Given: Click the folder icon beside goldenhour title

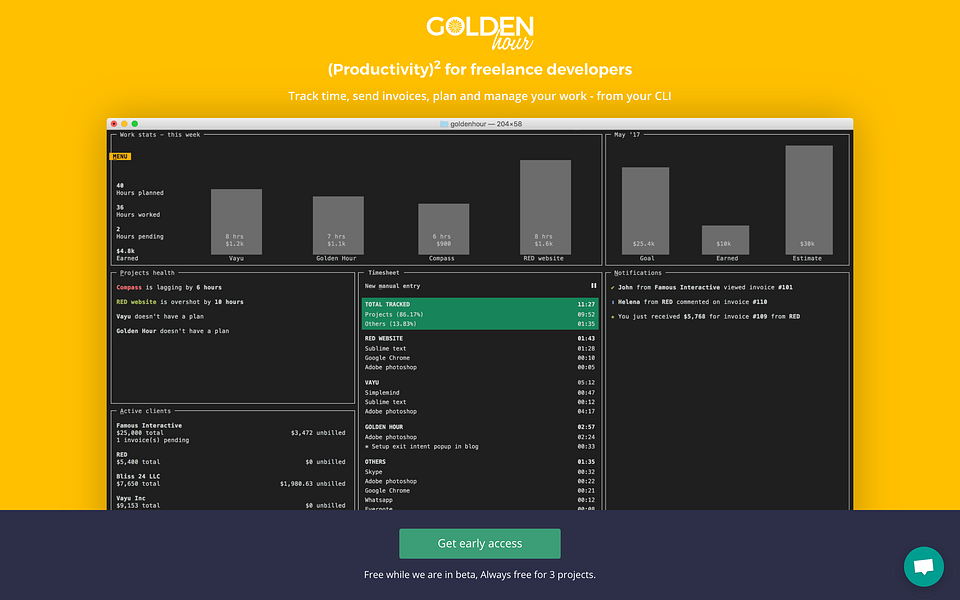Looking at the screenshot, I should (x=444, y=124).
